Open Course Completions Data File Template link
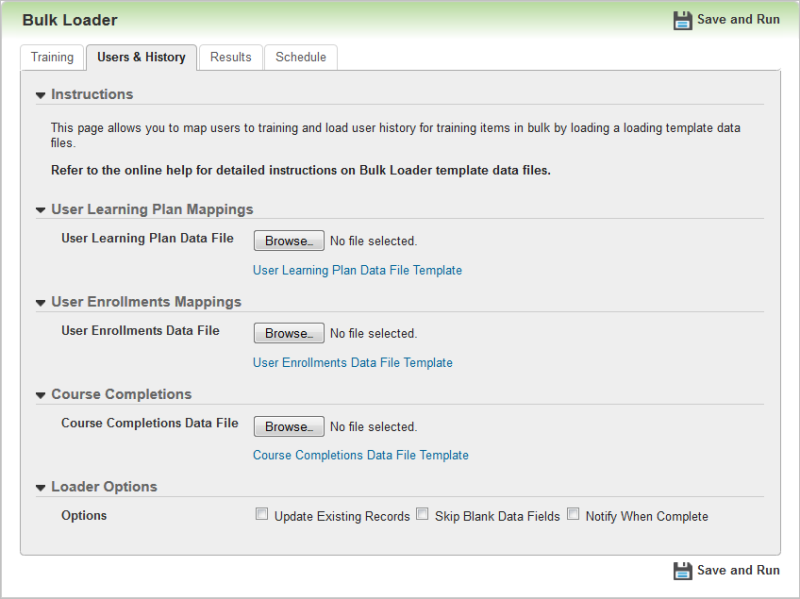Viewport: 800px width, 599px height. [360, 455]
